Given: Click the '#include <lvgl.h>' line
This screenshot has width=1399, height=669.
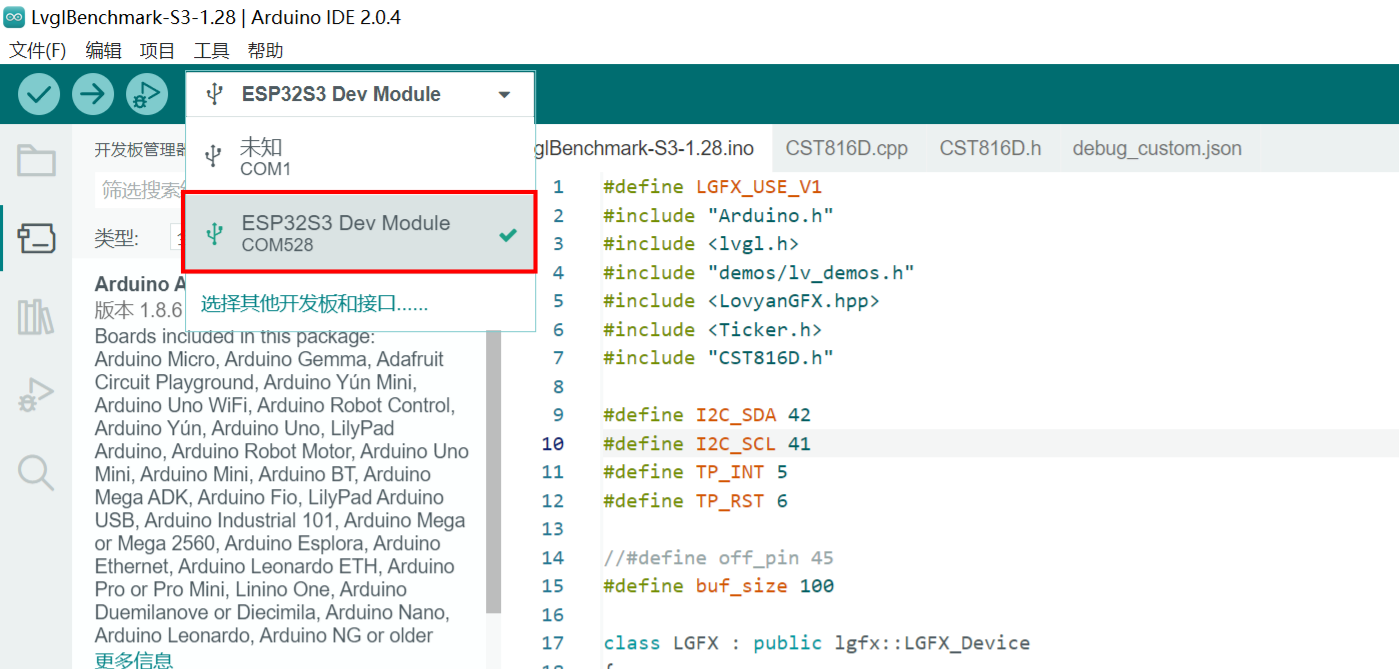Looking at the screenshot, I should pyautogui.click(x=701, y=244).
